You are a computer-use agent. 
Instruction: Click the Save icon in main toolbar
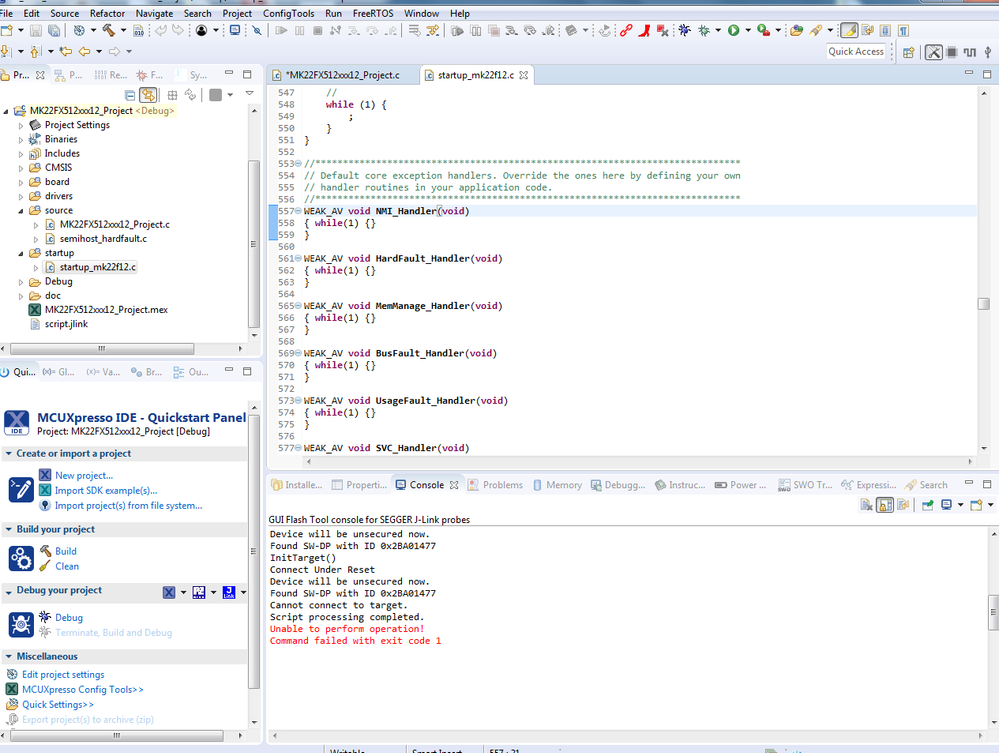36,31
